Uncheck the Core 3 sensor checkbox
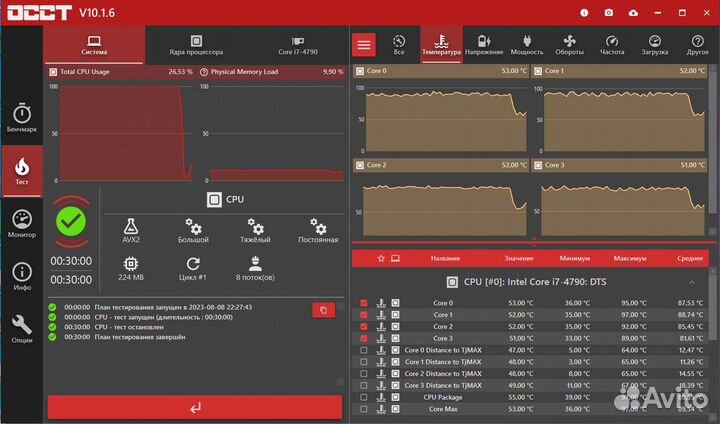Viewport: 720px width, 424px height. [x=364, y=339]
